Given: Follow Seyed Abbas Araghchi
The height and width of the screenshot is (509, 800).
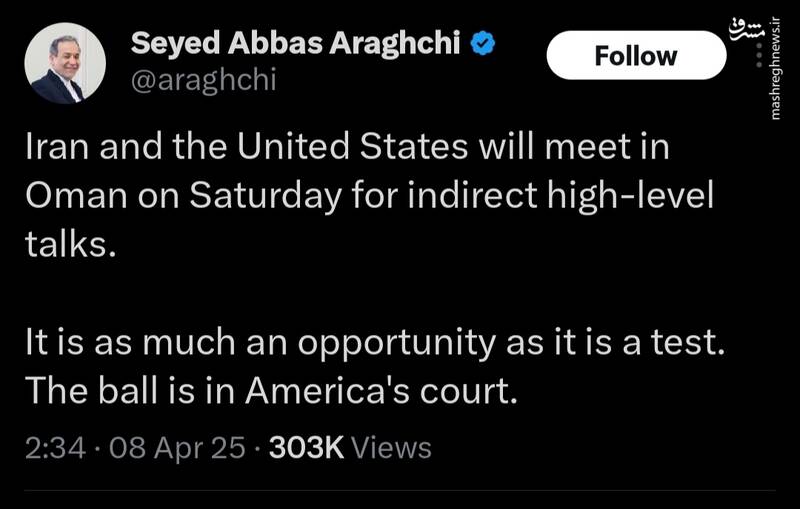Looking at the screenshot, I should pos(636,55).
